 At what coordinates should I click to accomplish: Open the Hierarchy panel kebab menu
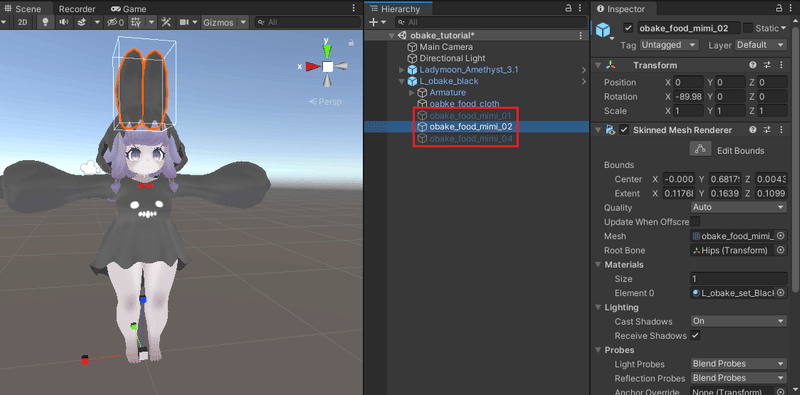[581, 9]
